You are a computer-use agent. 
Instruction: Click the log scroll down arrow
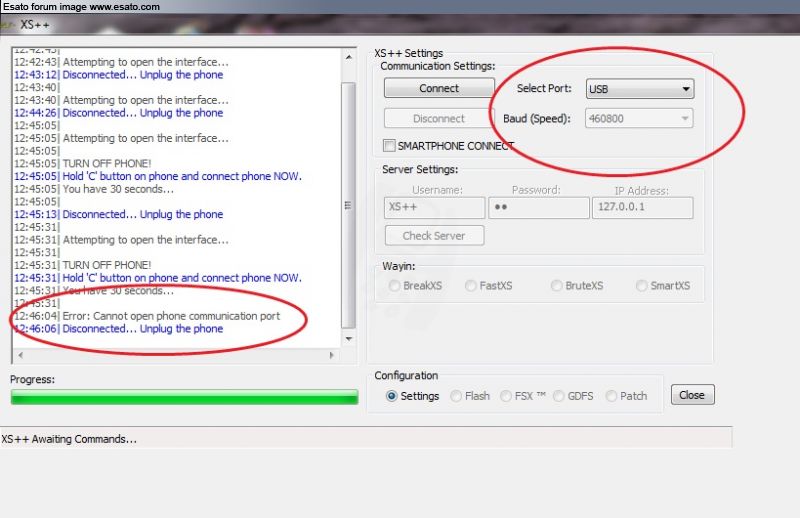(348, 339)
